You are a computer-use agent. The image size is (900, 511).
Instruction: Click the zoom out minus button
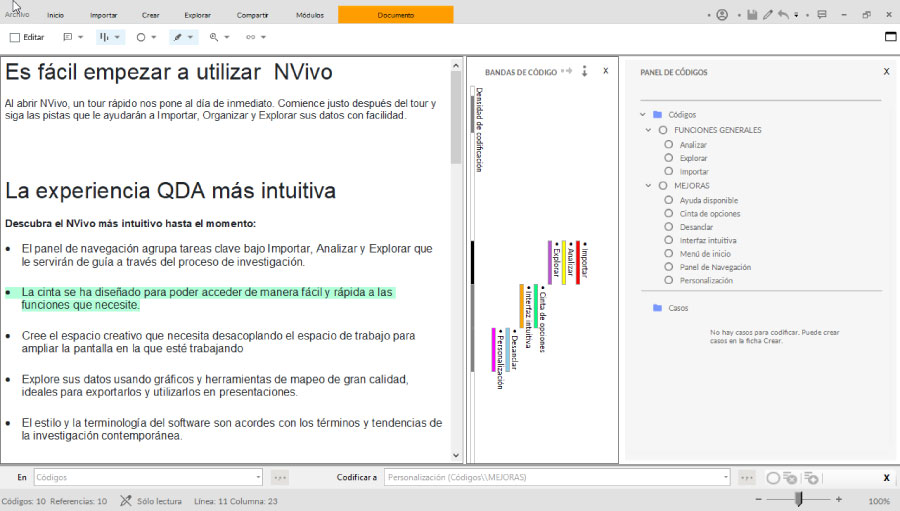point(758,500)
